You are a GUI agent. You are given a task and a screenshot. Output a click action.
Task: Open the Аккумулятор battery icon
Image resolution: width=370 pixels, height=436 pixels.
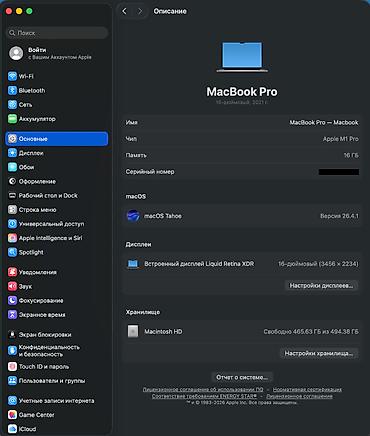click(12, 119)
